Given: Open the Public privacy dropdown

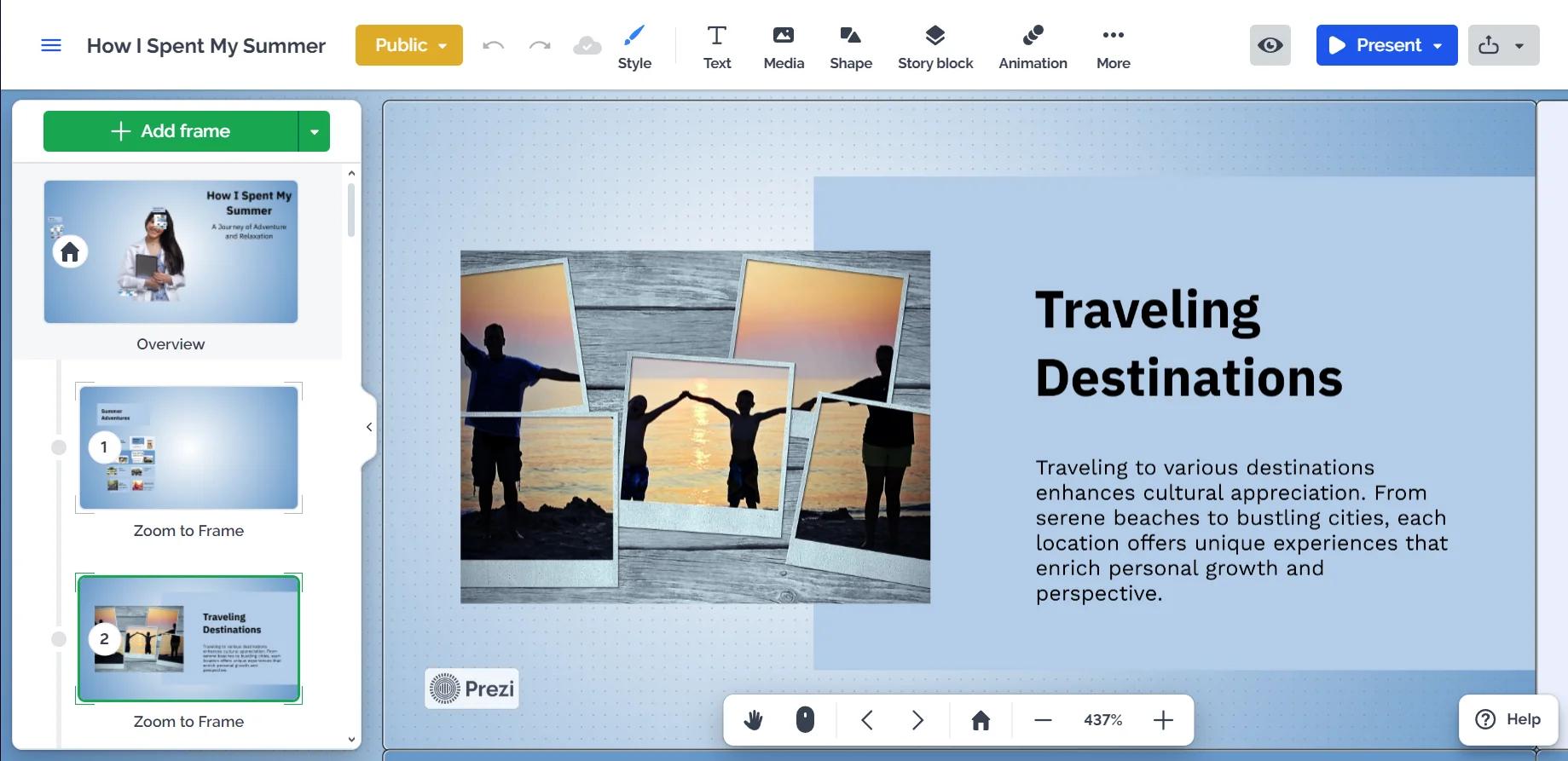Looking at the screenshot, I should 409,45.
